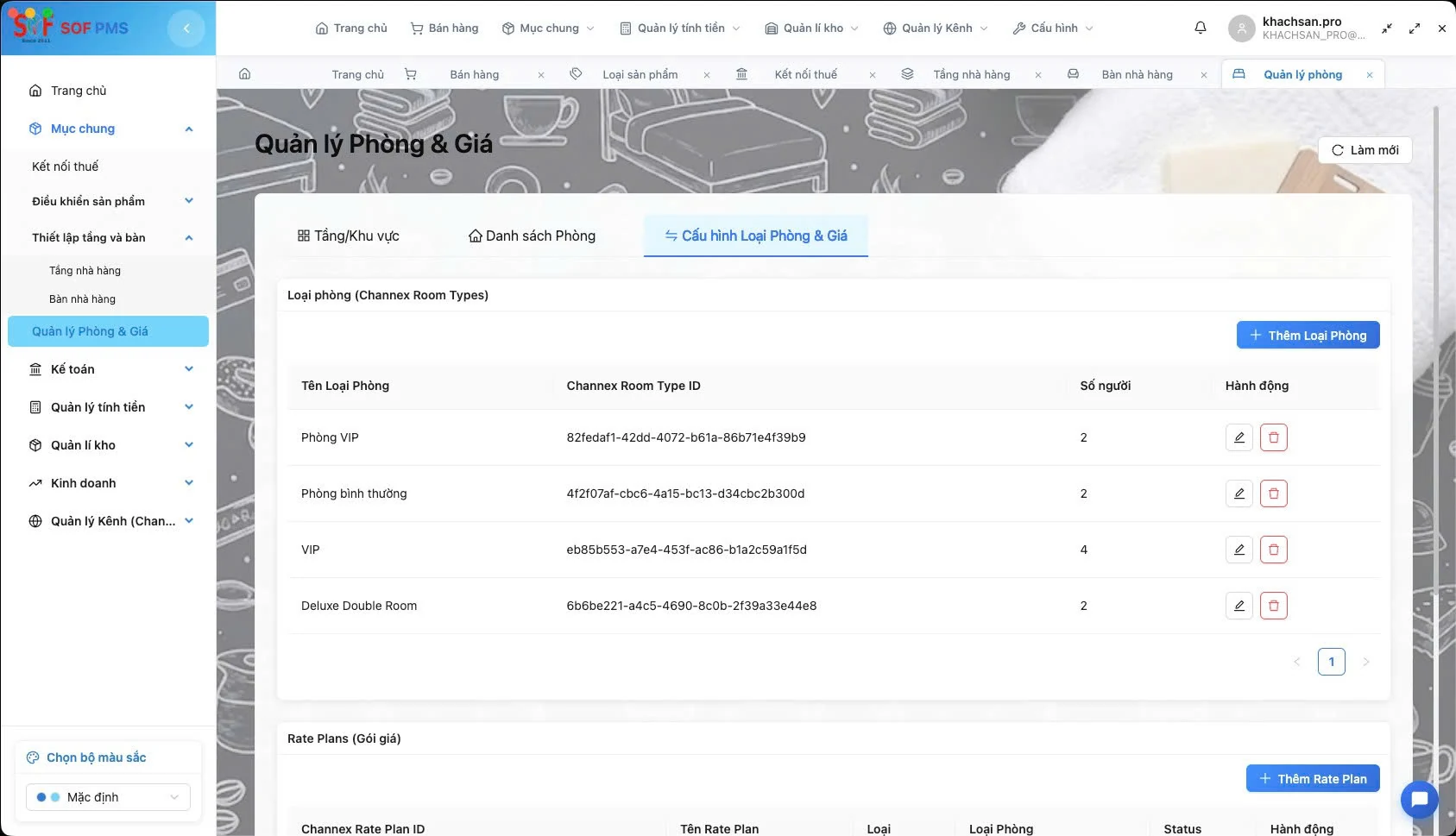Click the khachsan.pro account name
Screen dimensions: 1456x836
tap(1302, 22)
